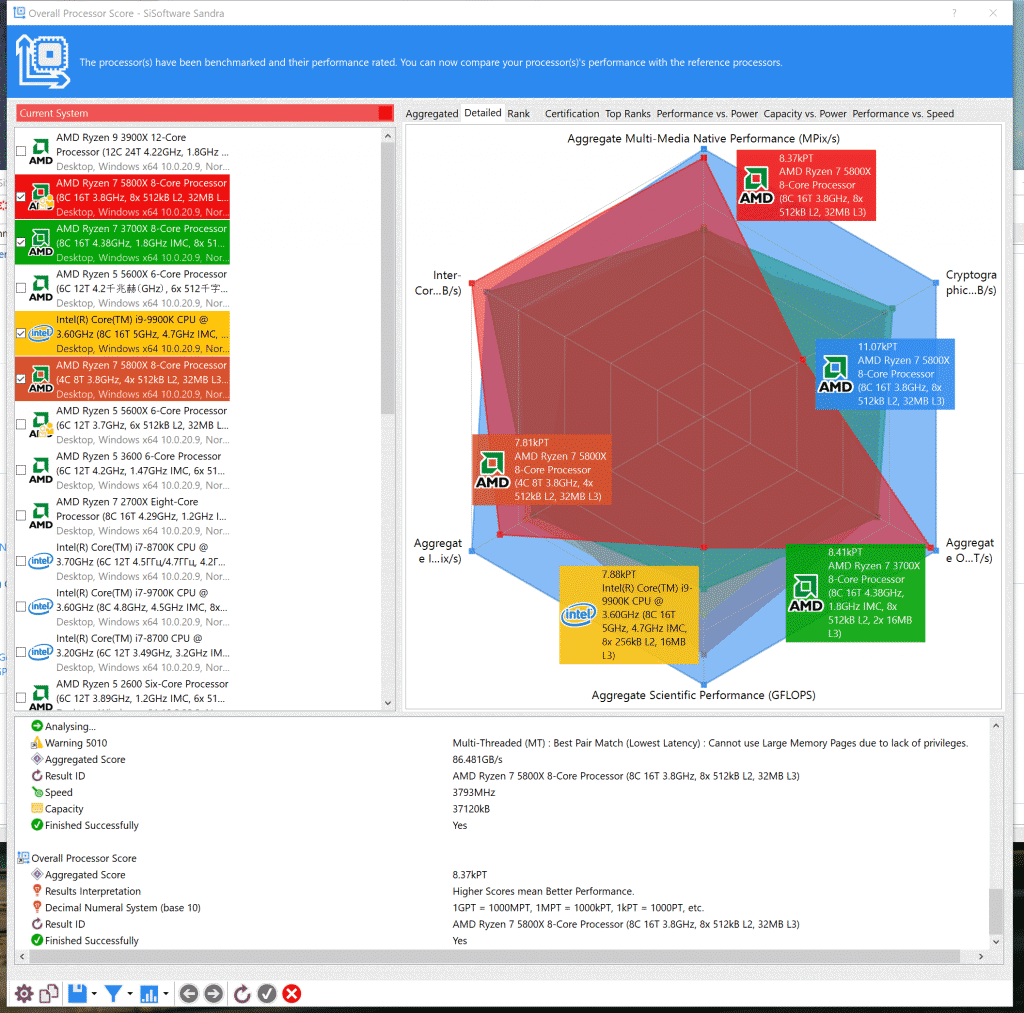This screenshot has width=1024, height=1013.
Task: Open the Top Ranks tab
Action: [x=628, y=114]
